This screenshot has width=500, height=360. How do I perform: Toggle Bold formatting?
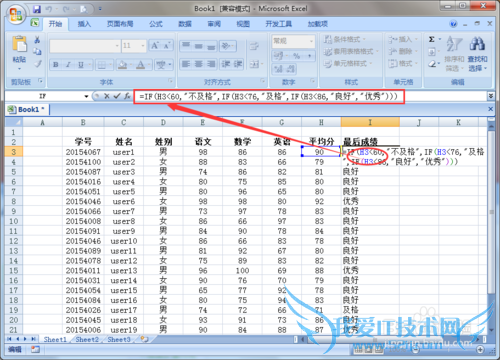[x=56, y=64]
